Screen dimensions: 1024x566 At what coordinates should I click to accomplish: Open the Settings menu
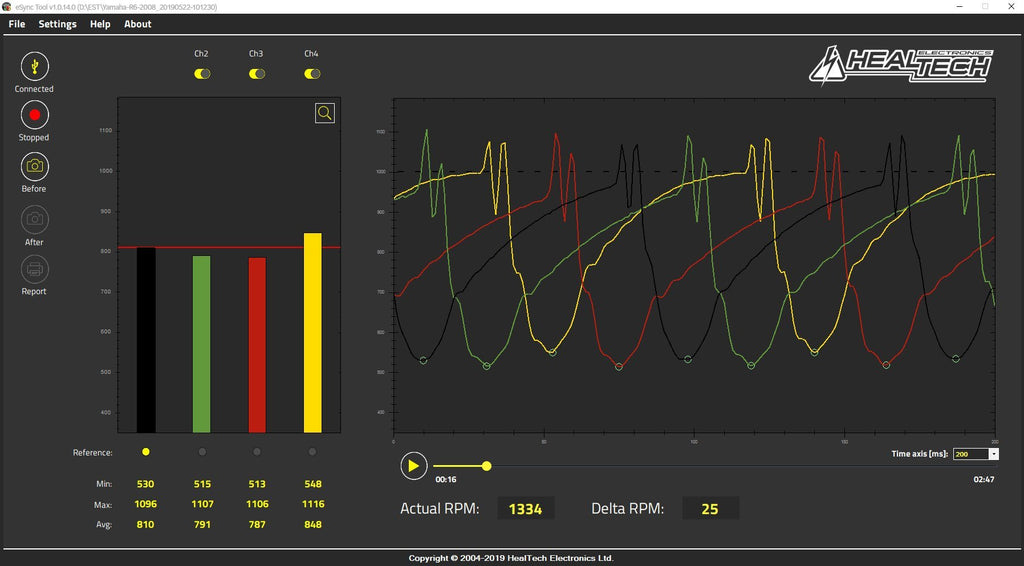tap(57, 24)
